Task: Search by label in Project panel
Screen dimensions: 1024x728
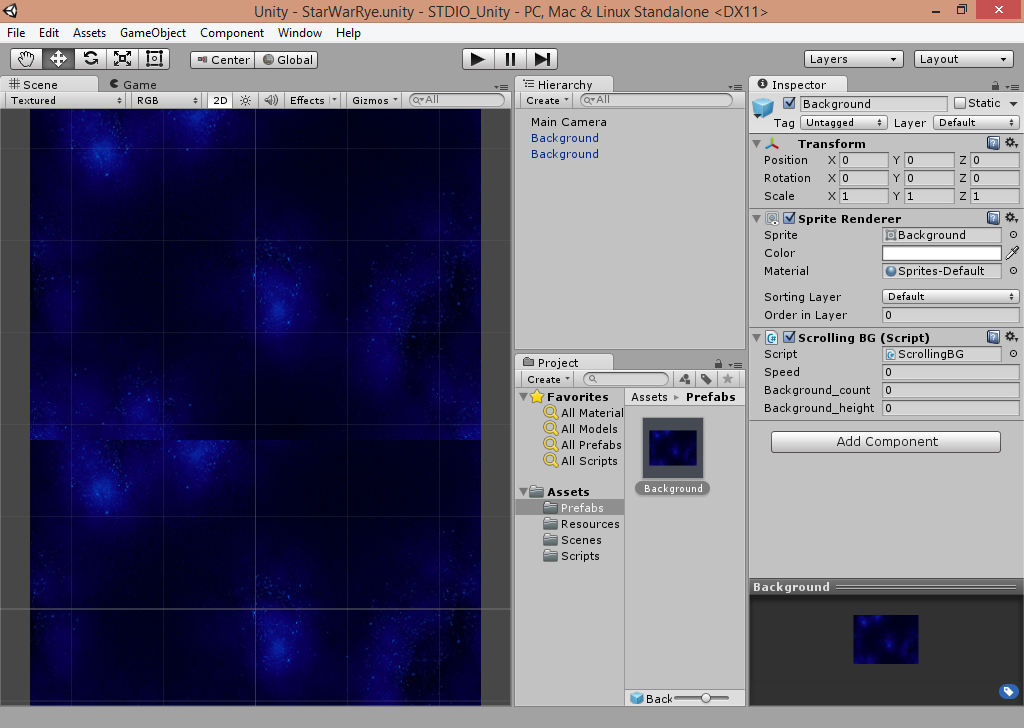Action: pyautogui.click(x=706, y=379)
